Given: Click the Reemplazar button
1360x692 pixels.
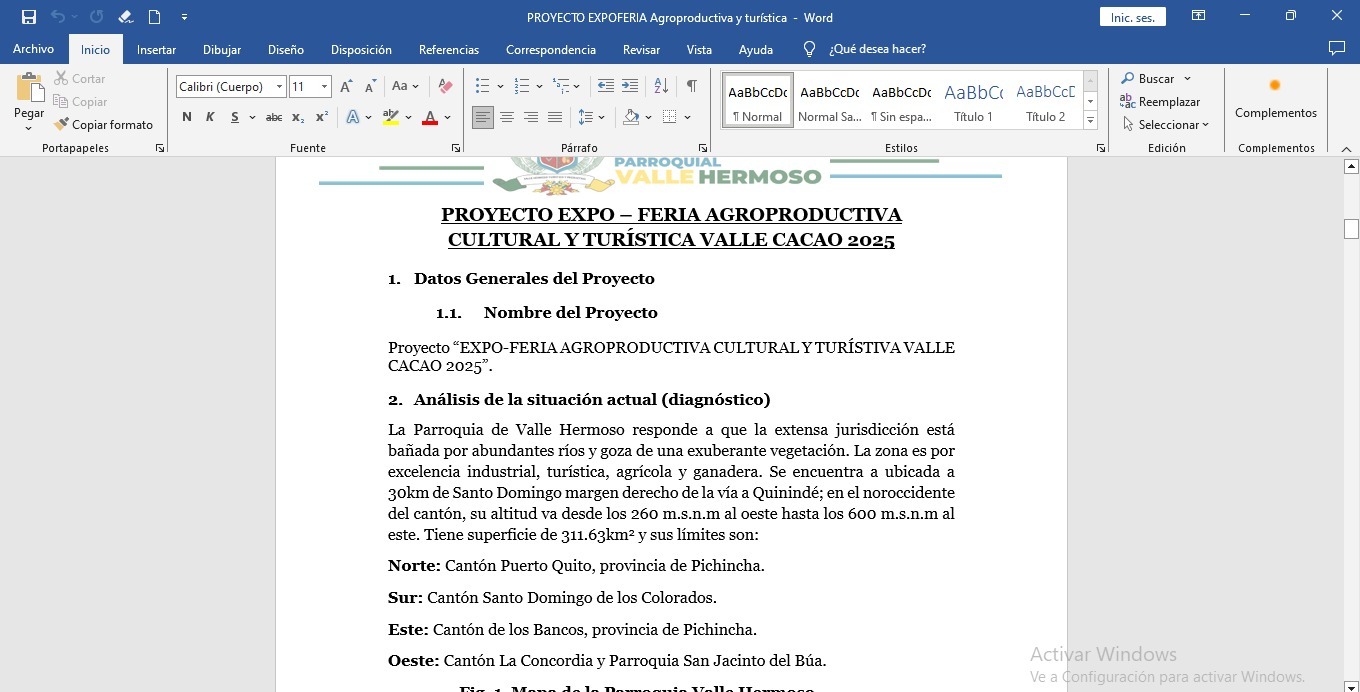Looking at the screenshot, I should 1160,102.
